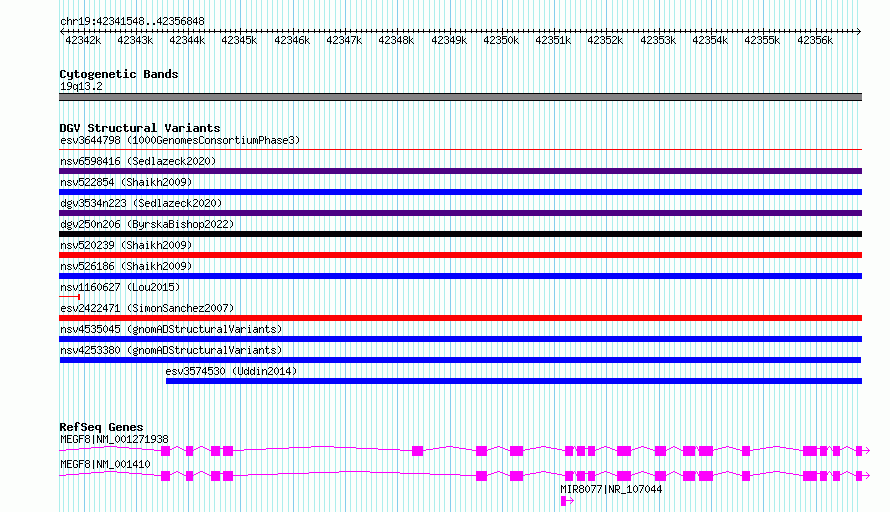
Task: Open the MEGF8|NM_001410 transcript label
Action: pyautogui.click(x=105, y=464)
